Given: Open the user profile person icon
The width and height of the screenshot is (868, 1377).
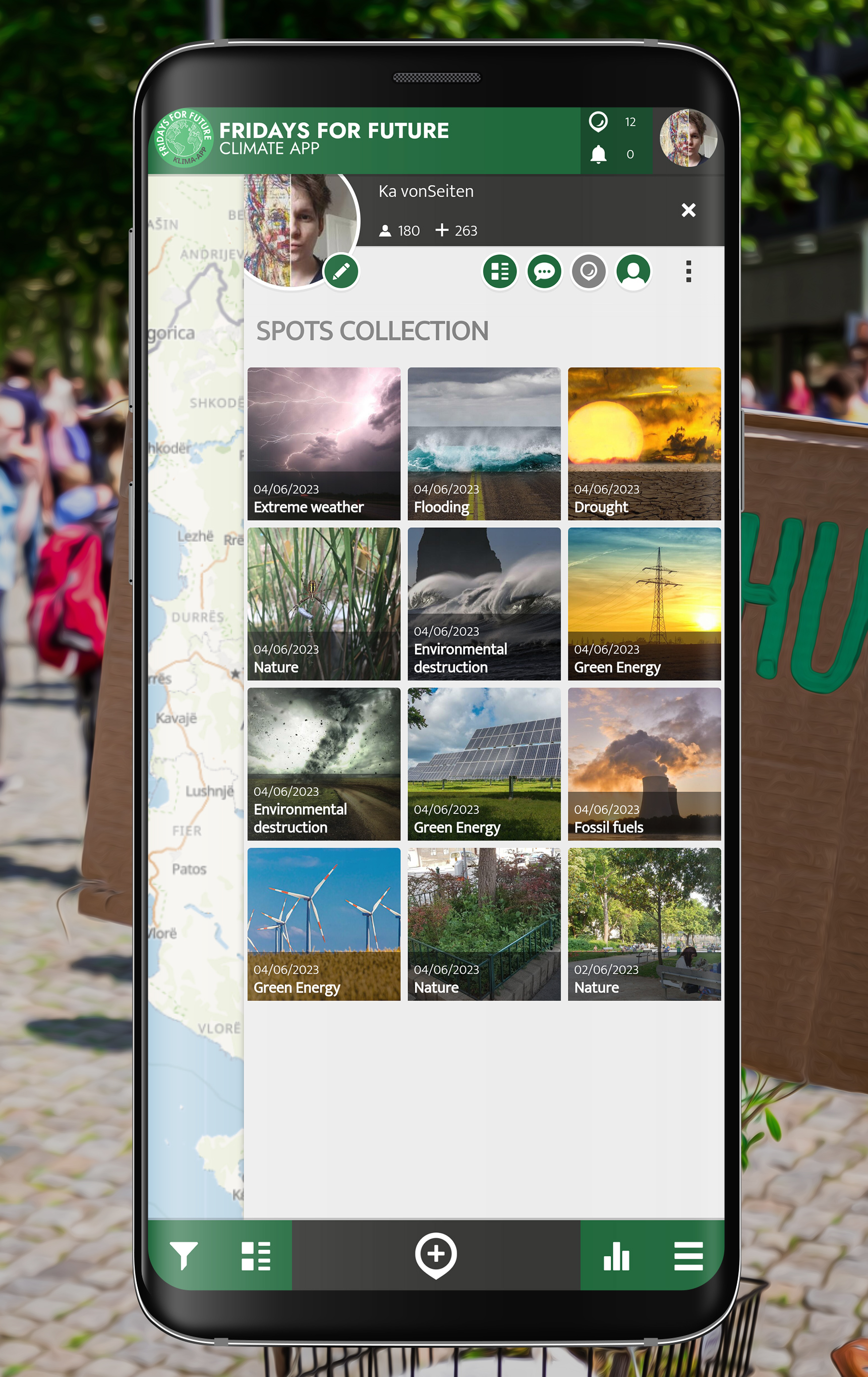Looking at the screenshot, I should coord(633,271).
